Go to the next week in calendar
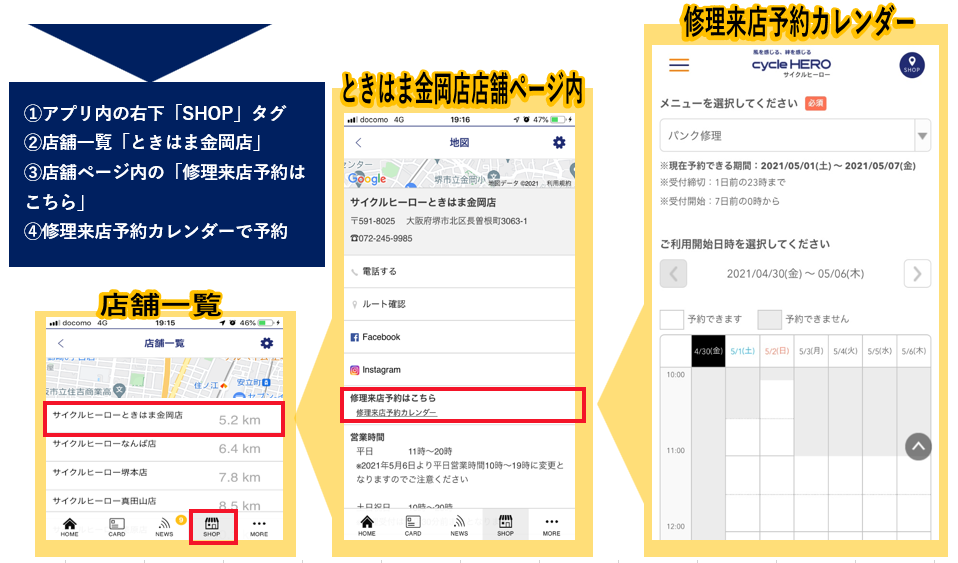This screenshot has width=958, height=563. (917, 273)
